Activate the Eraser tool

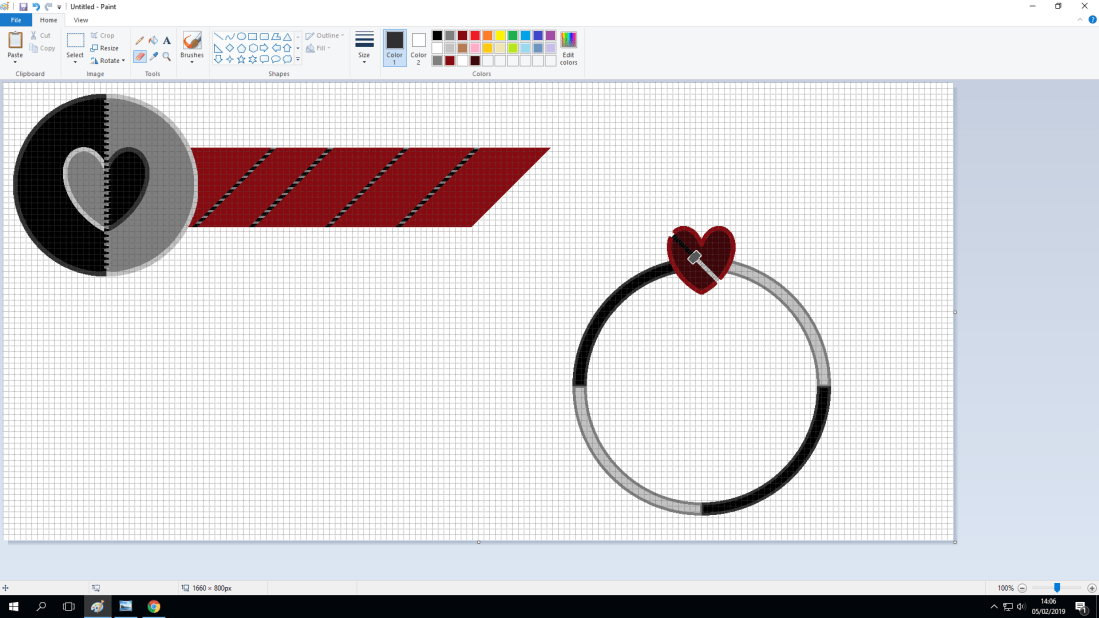[140, 57]
